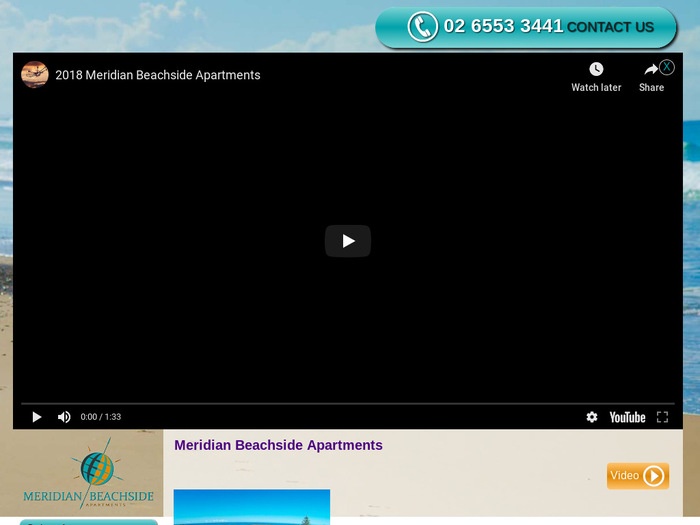Call number 02 6553 3441

(503, 26)
